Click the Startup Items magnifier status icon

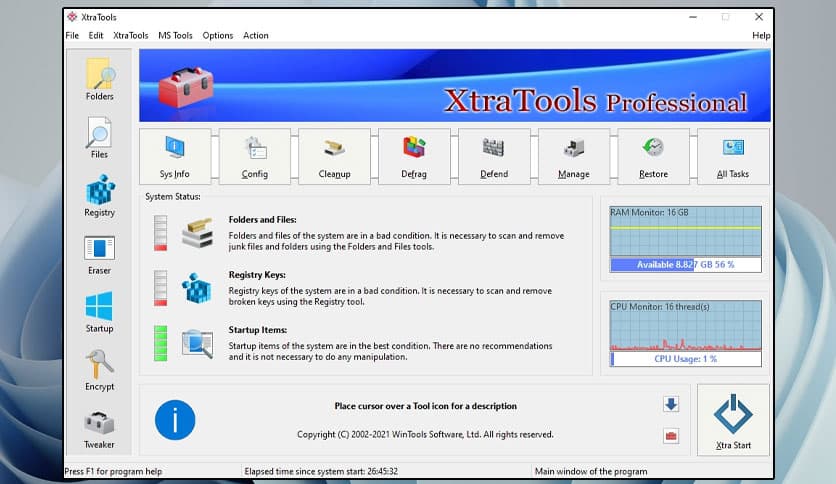tap(197, 344)
